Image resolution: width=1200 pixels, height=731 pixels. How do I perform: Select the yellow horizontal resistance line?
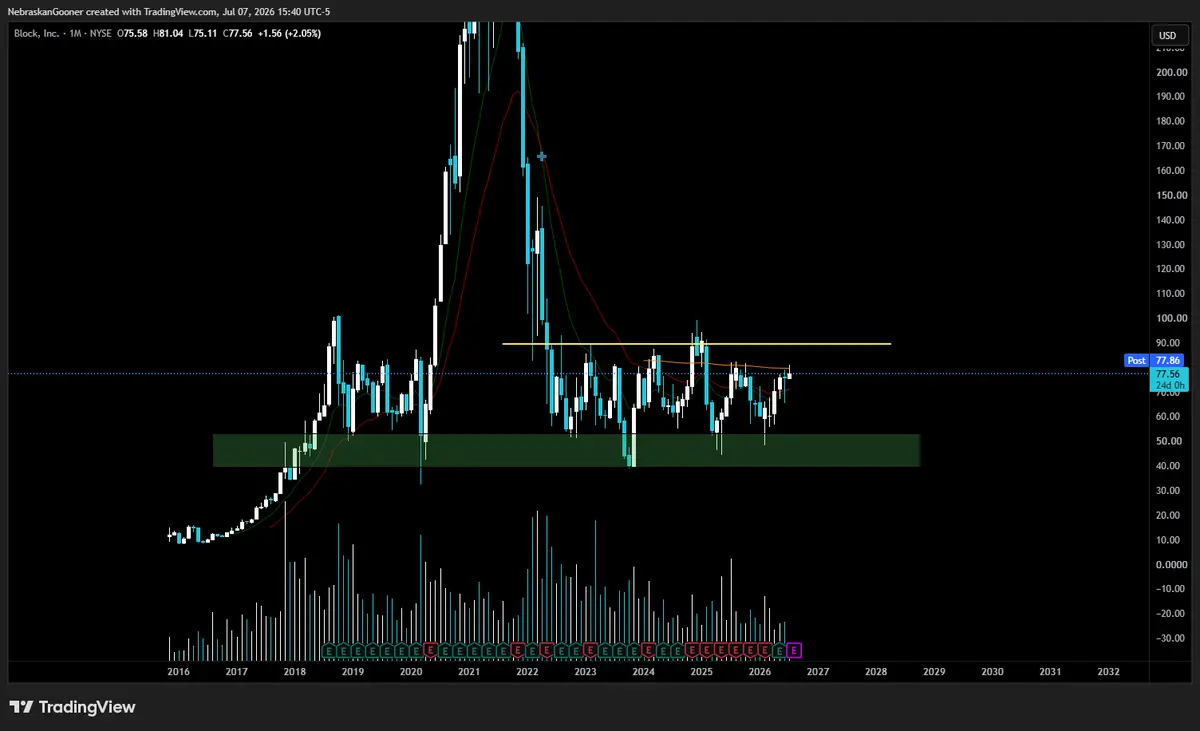[x=696, y=344]
